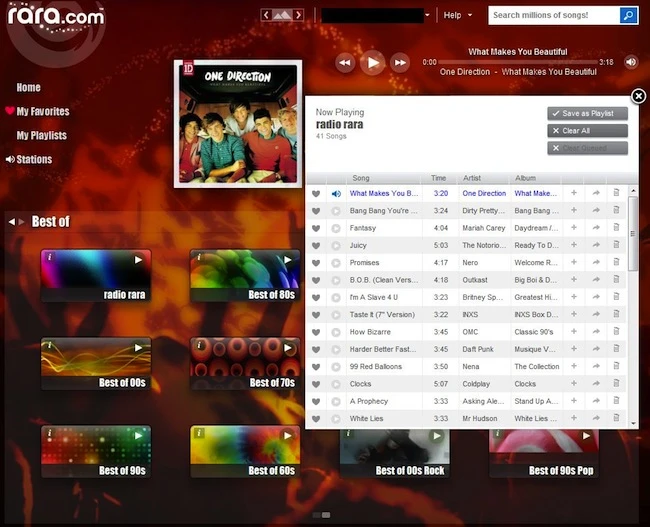Mark How Bizarre as favorite
Screen dimensions: 650x527
316,332
